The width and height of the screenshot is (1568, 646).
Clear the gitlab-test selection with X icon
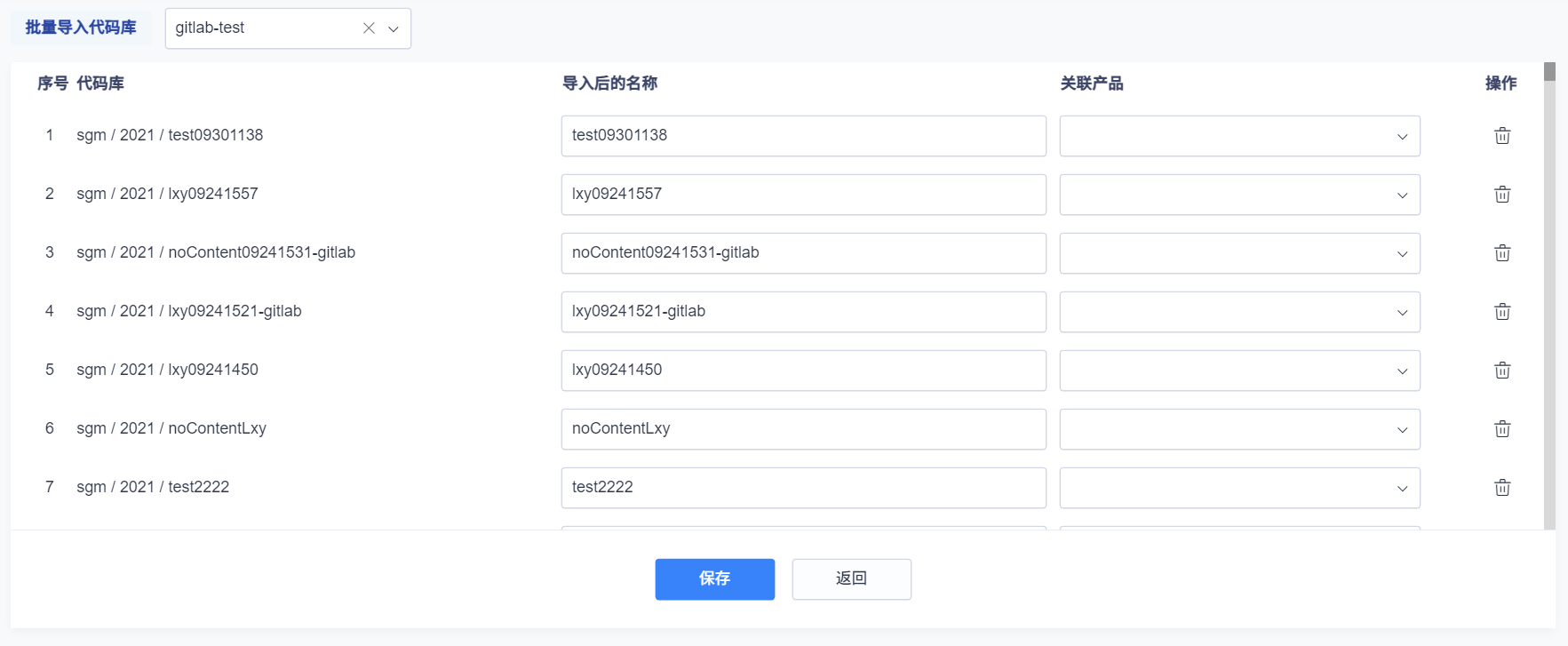[369, 28]
